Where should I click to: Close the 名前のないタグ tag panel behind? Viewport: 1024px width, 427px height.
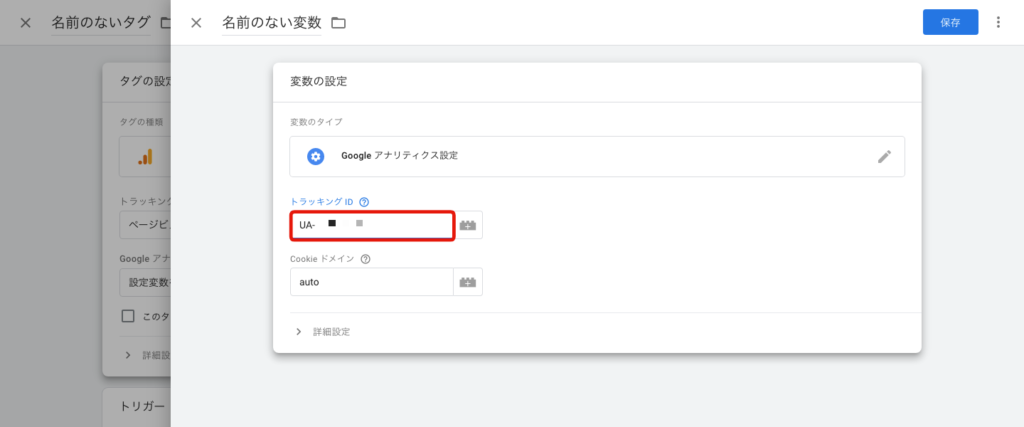pos(25,23)
